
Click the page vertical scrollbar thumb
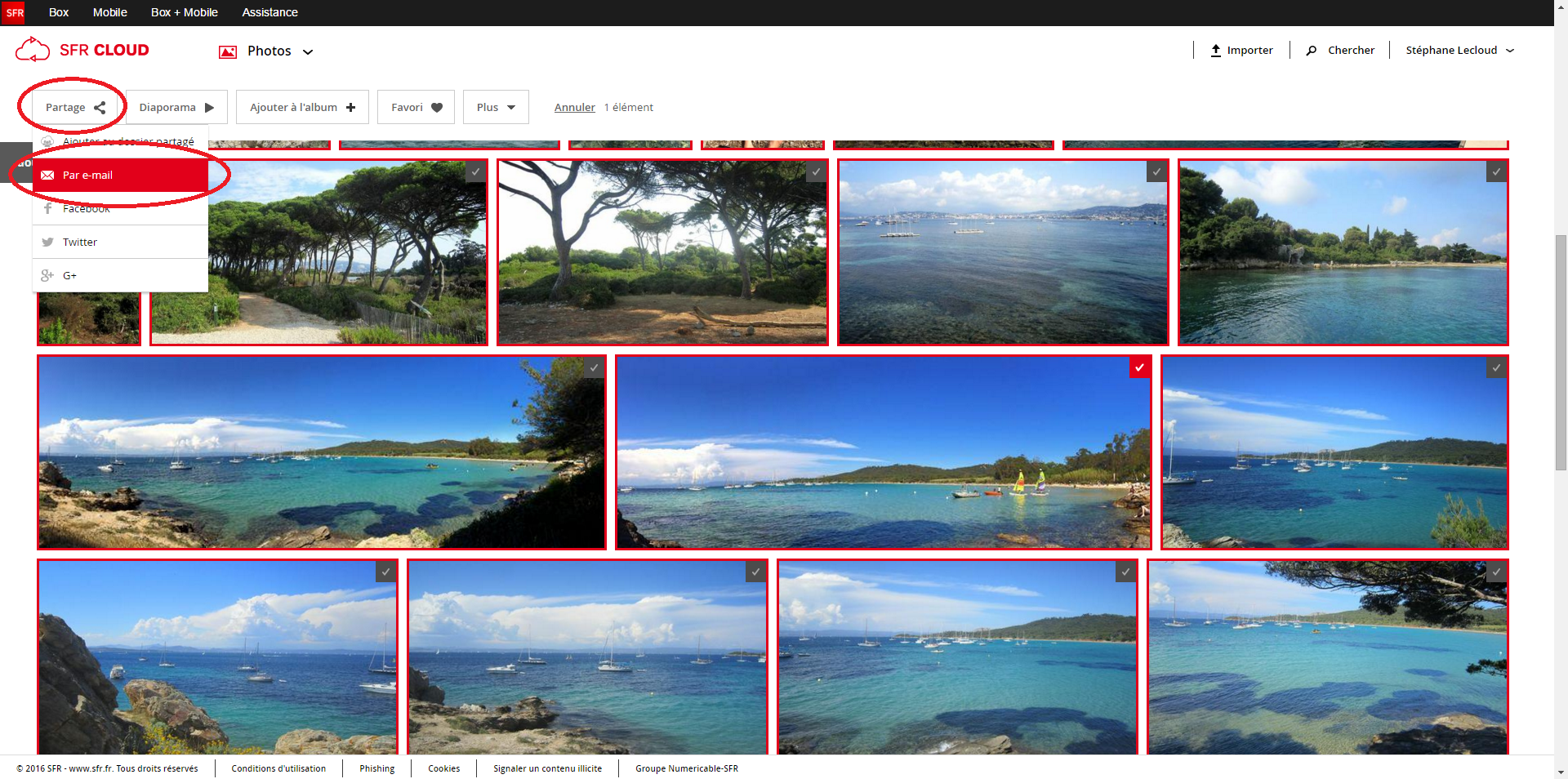click(x=1561, y=351)
